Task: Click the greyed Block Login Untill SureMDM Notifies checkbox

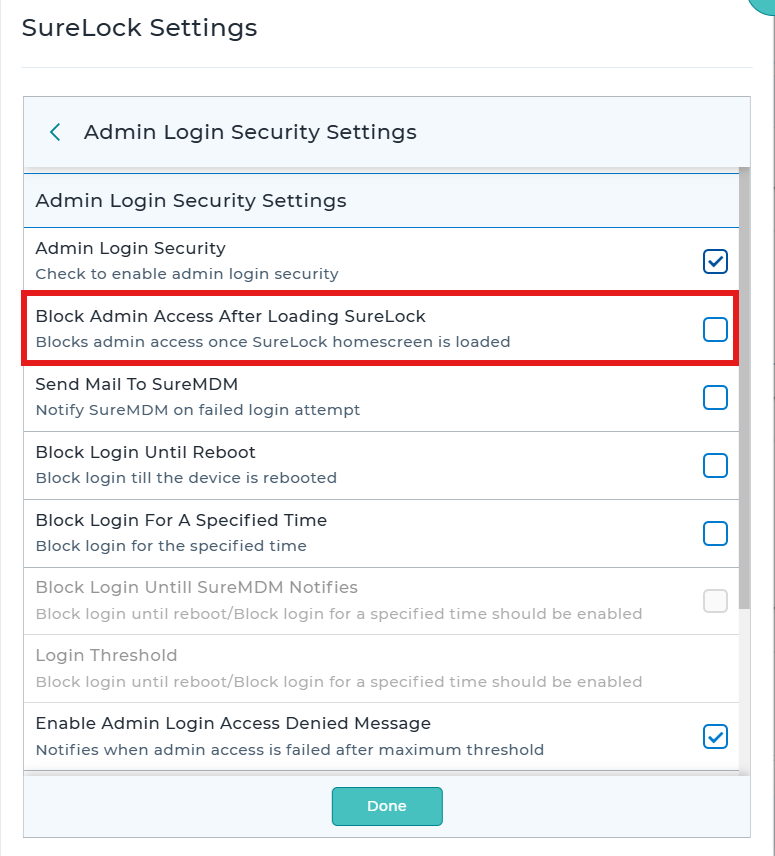Action: [x=715, y=601]
